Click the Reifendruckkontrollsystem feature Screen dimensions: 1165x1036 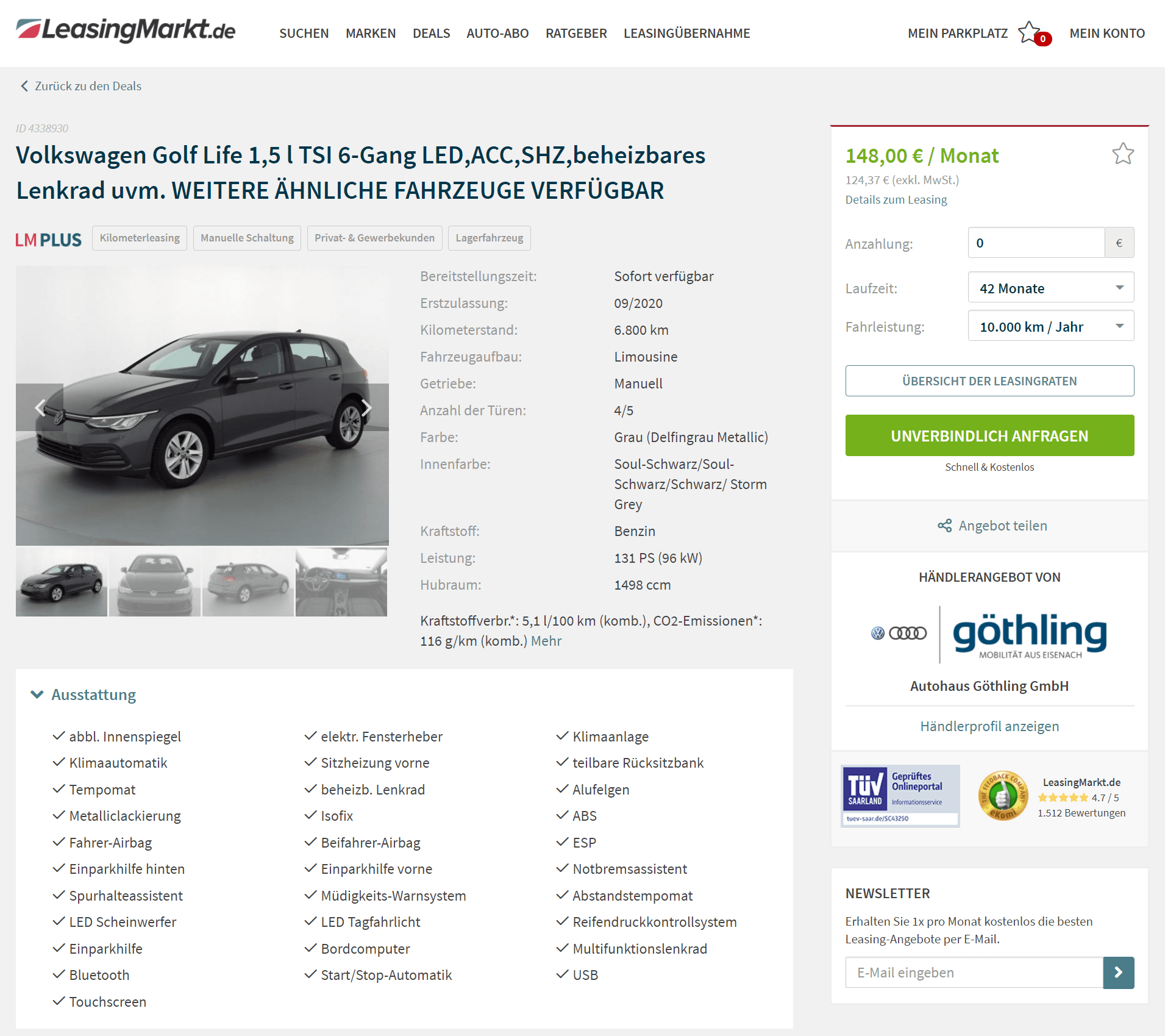pyautogui.click(x=655, y=922)
